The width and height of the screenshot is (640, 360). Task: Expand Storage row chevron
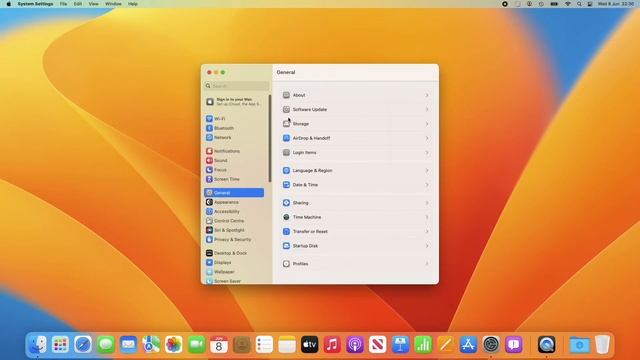click(427, 124)
